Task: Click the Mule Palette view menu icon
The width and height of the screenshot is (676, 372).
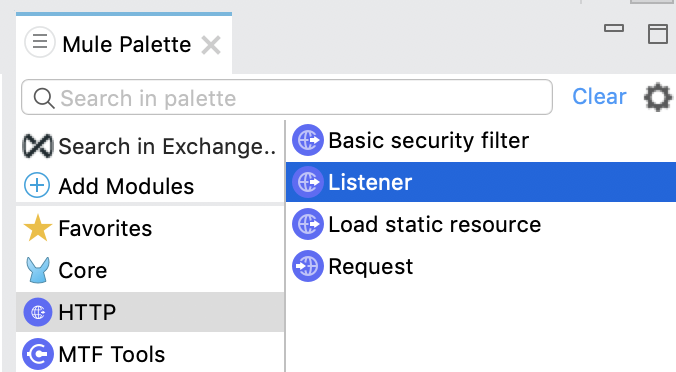Action: tap(40, 42)
